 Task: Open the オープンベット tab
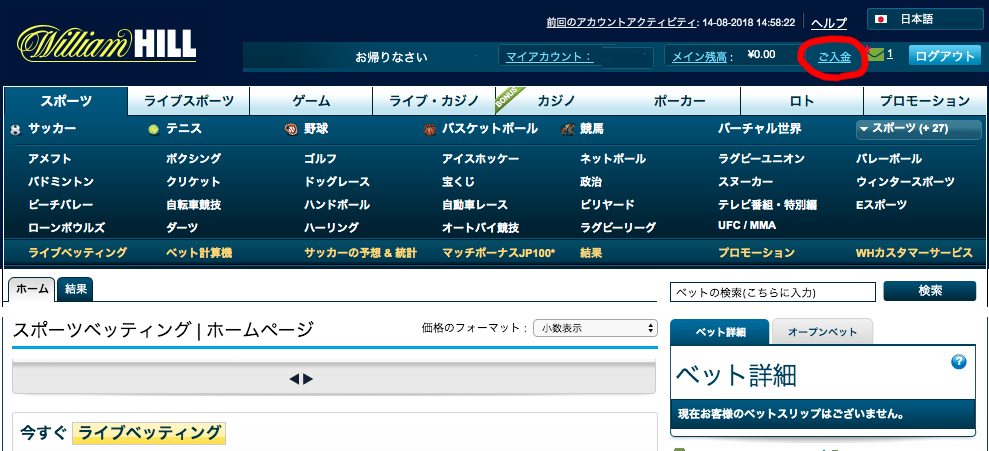tap(821, 331)
